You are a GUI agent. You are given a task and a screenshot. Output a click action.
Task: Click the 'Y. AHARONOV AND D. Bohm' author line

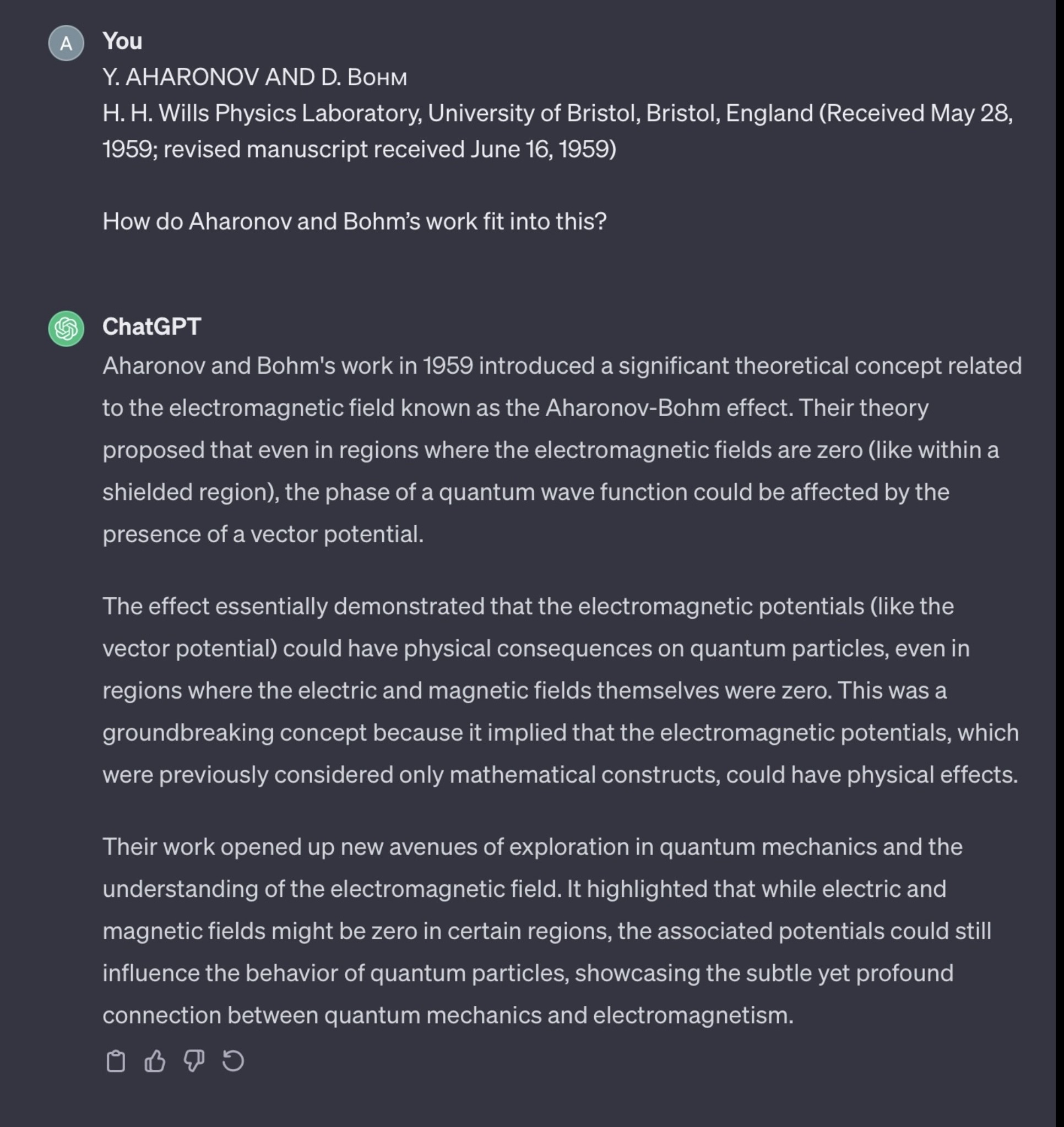click(x=254, y=77)
